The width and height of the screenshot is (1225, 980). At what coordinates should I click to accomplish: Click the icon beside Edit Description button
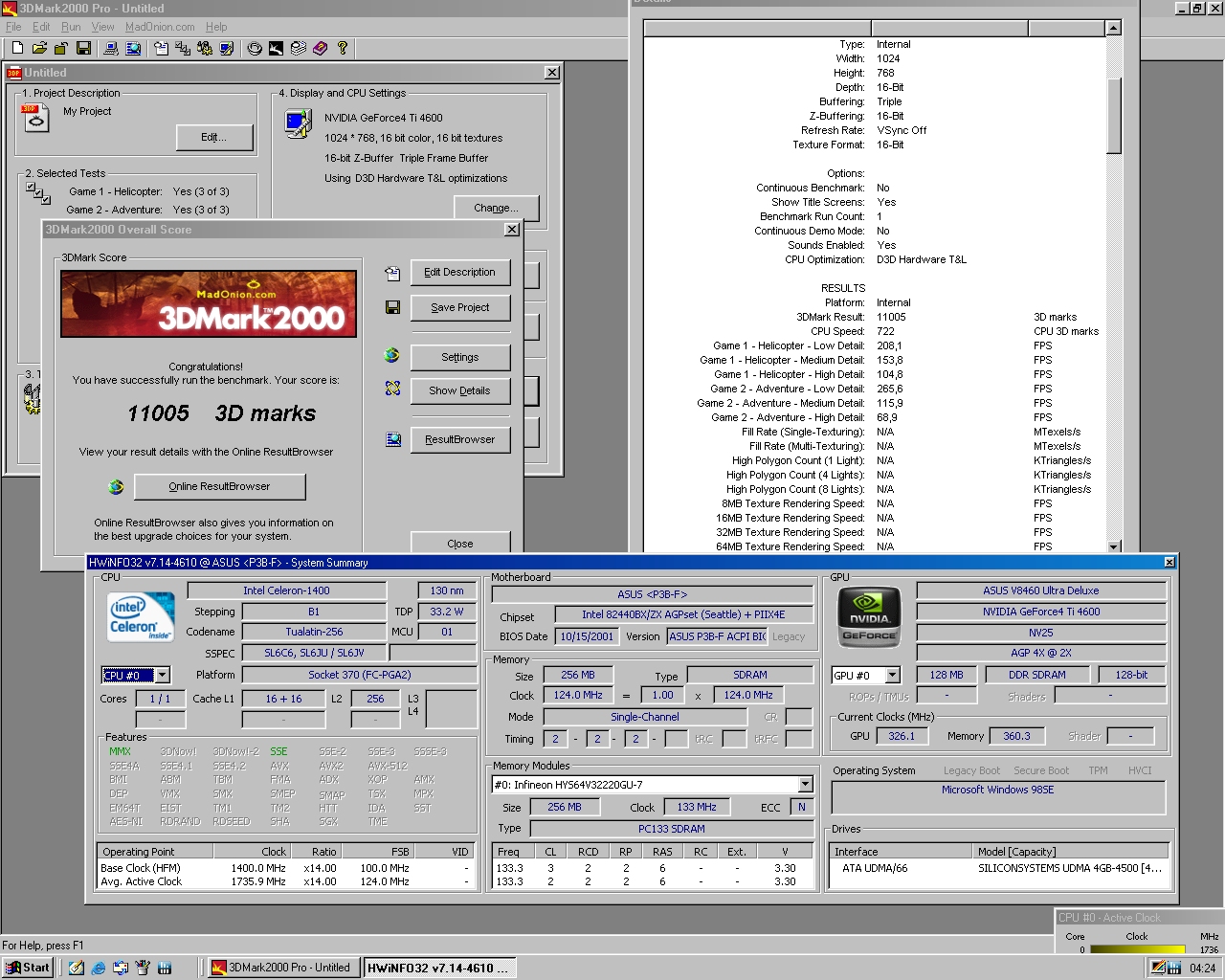(392, 273)
